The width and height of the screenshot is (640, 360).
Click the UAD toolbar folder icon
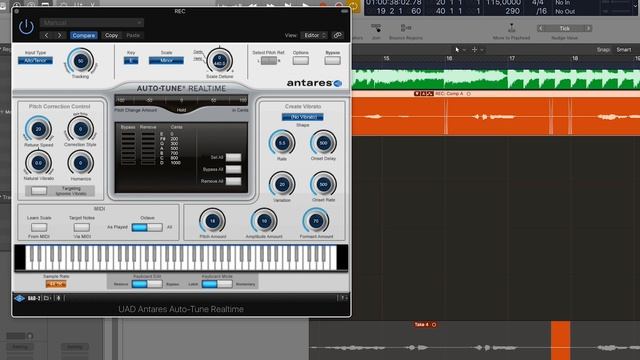(x=46, y=298)
